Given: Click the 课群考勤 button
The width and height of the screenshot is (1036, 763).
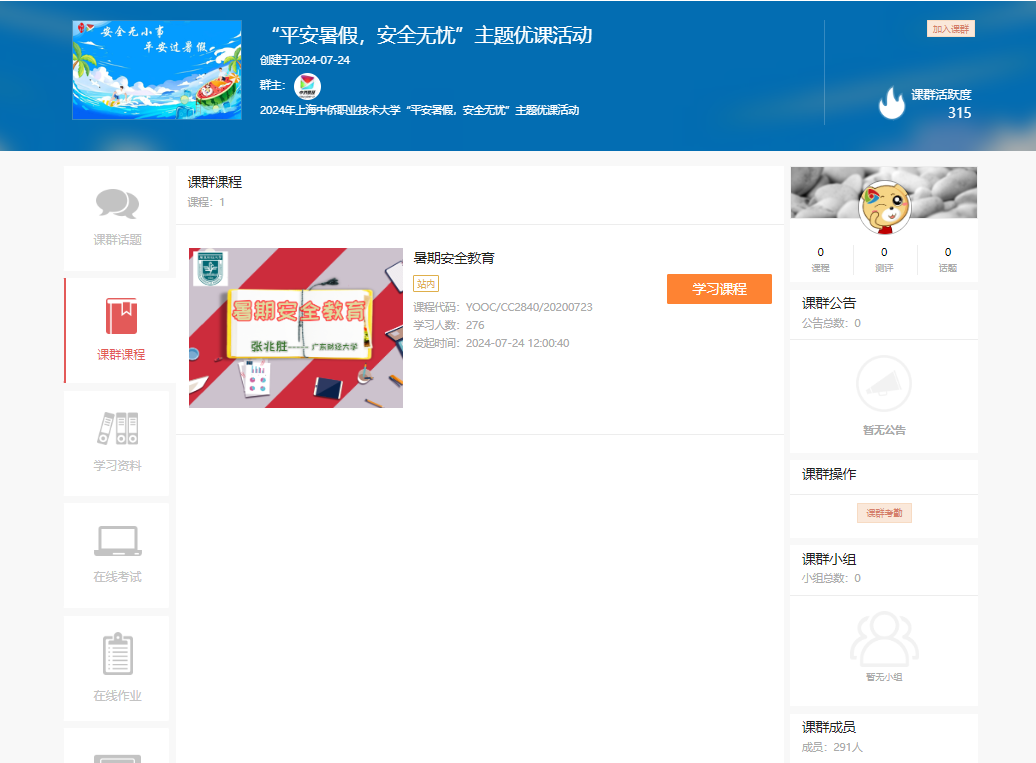Looking at the screenshot, I should pos(884,513).
